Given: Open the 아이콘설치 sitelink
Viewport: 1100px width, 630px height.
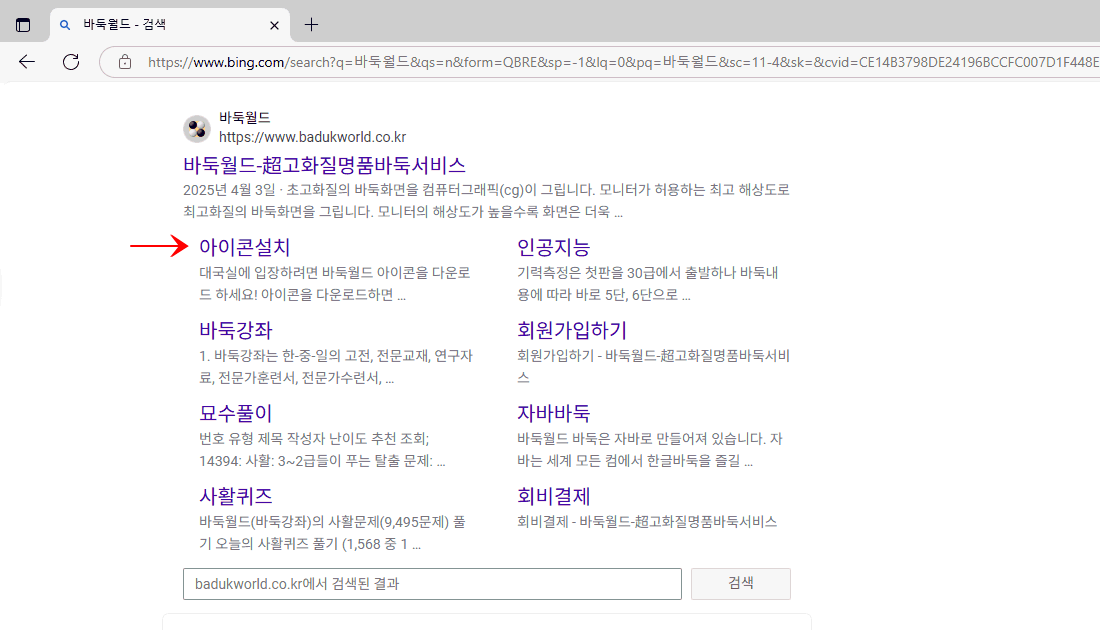Looking at the screenshot, I should tap(244, 247).
